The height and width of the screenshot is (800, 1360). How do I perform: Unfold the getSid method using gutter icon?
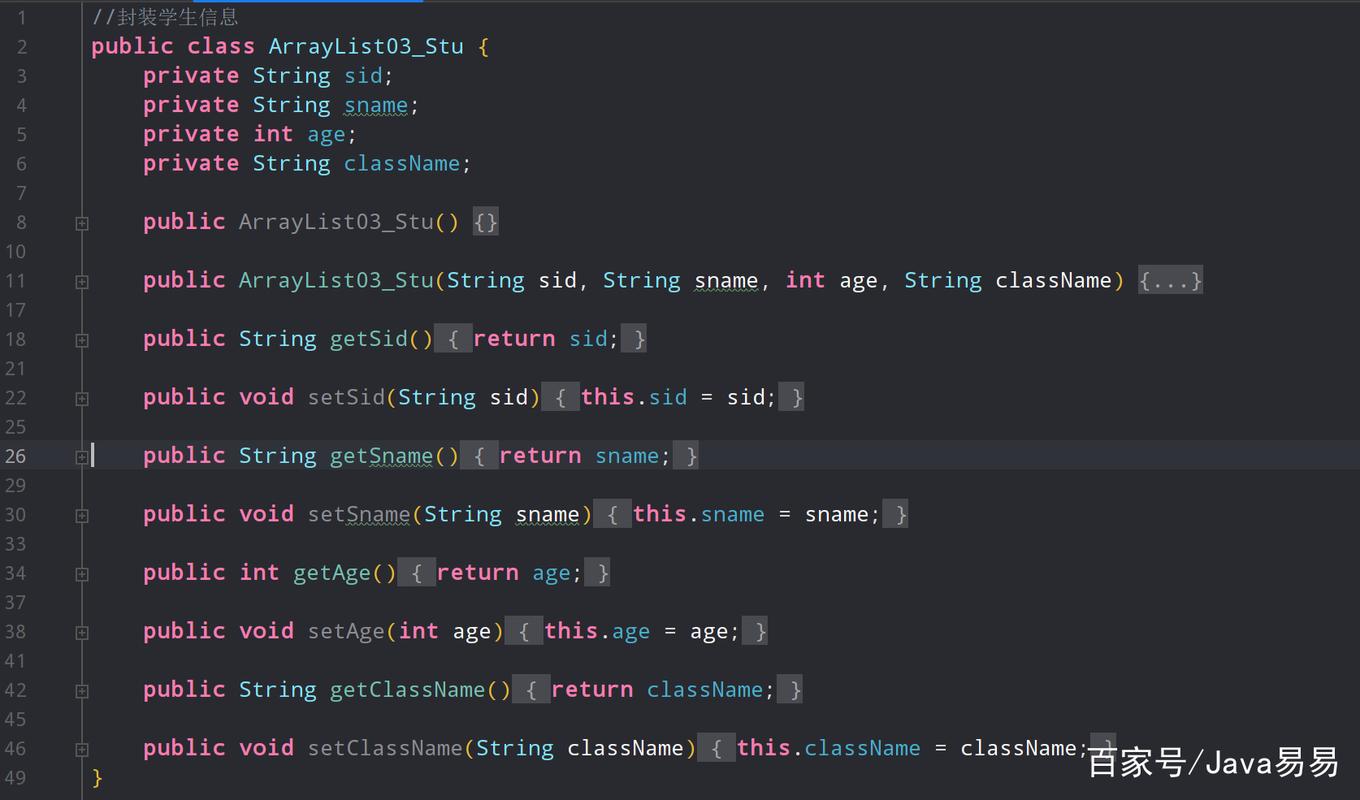[x=82, y=341]
